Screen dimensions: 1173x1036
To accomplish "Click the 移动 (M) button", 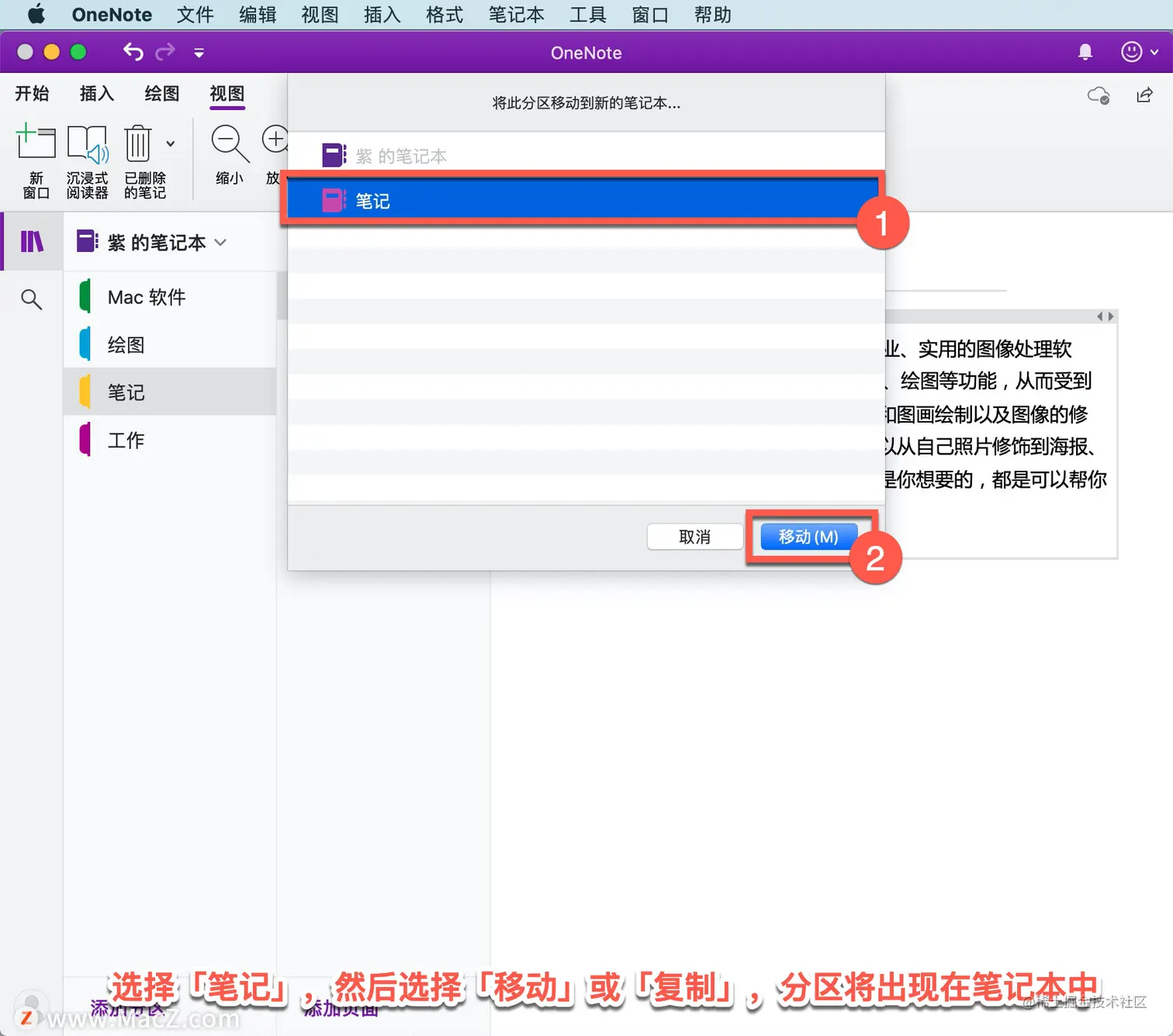I will (x=808, y=537).
